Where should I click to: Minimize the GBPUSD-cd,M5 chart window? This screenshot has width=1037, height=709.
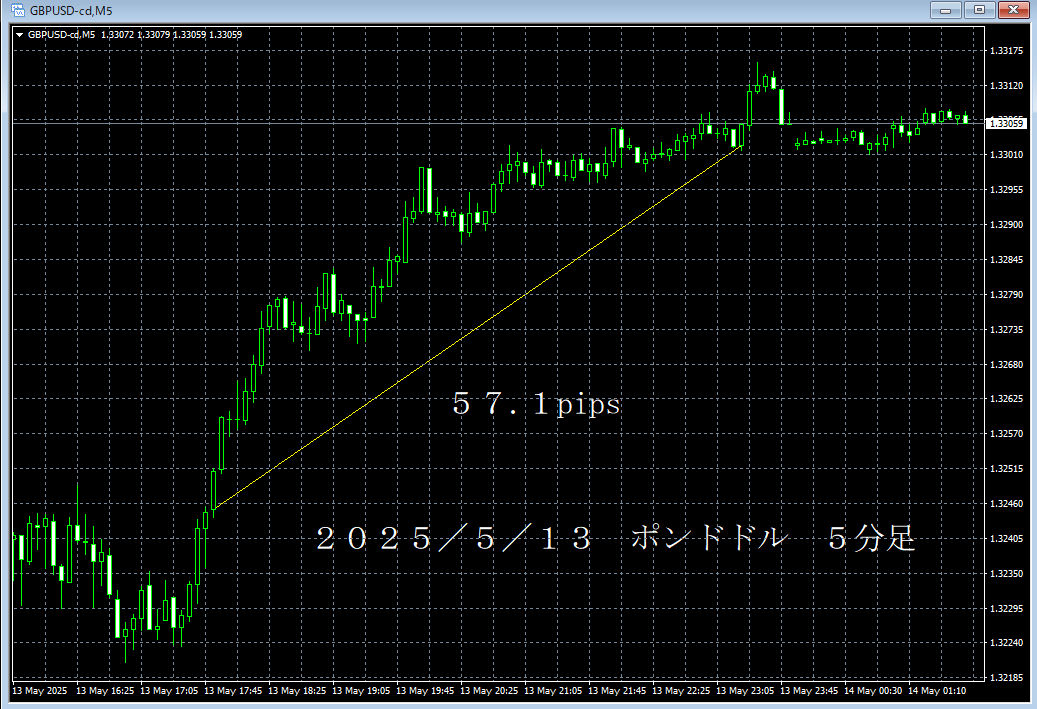946,10
